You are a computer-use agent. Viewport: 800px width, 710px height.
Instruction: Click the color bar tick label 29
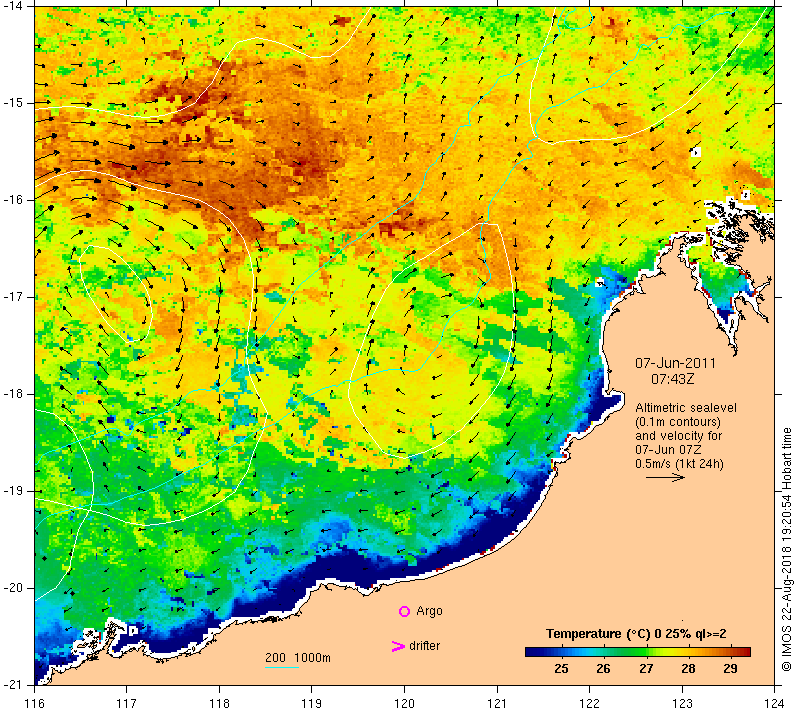click(730, 669)
